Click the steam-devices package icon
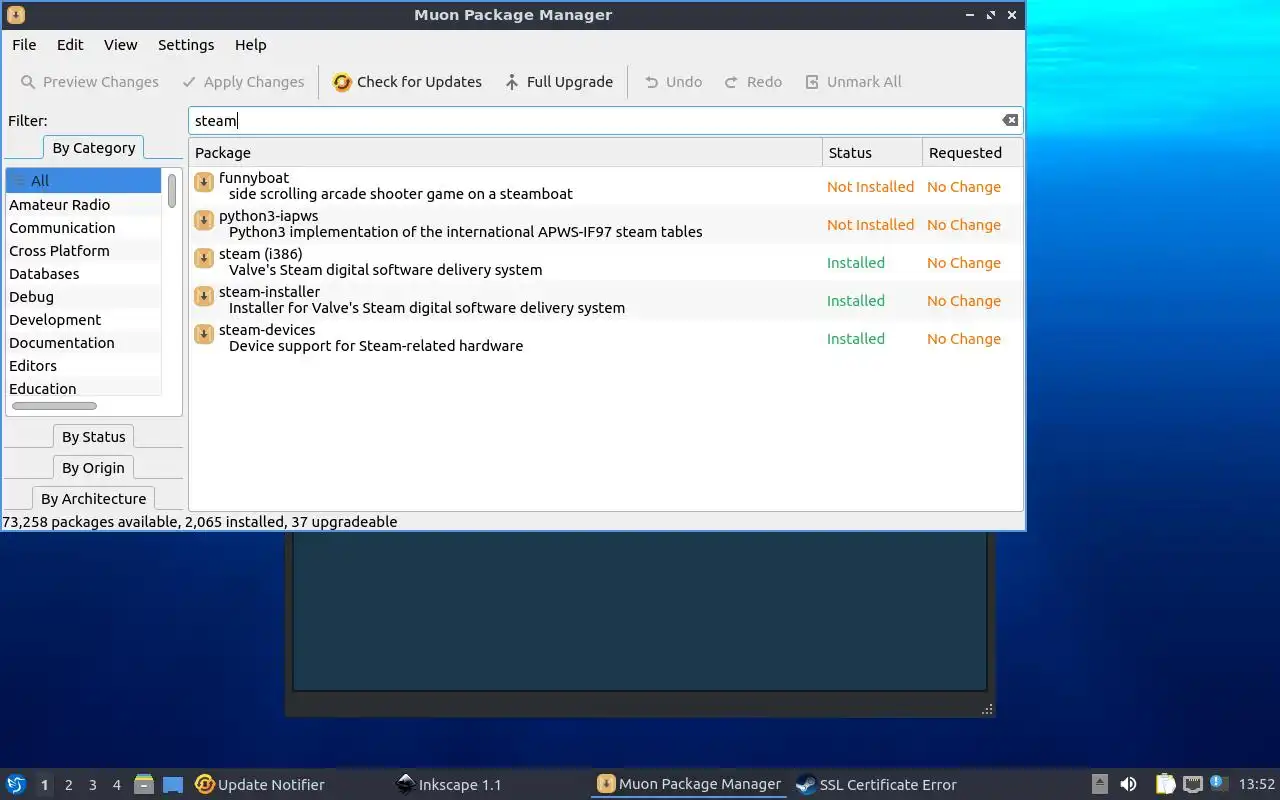The height and width of the screenshot is (800, 1280). coord(204,334)
